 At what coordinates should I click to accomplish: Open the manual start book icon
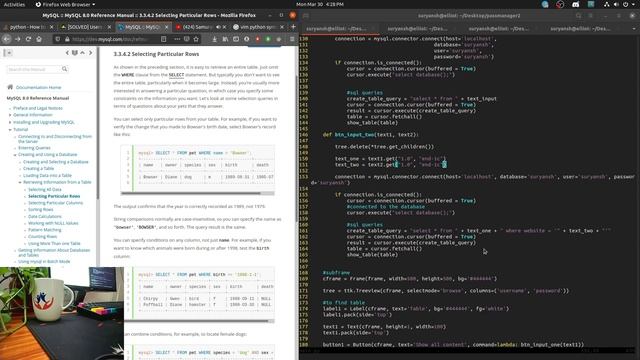point(75,53)
